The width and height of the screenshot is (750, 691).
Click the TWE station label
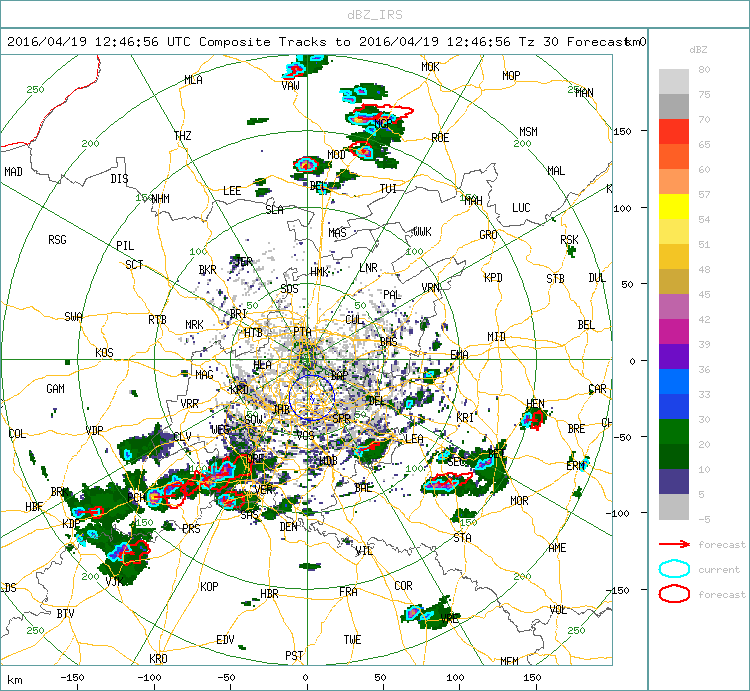(352, 640)
